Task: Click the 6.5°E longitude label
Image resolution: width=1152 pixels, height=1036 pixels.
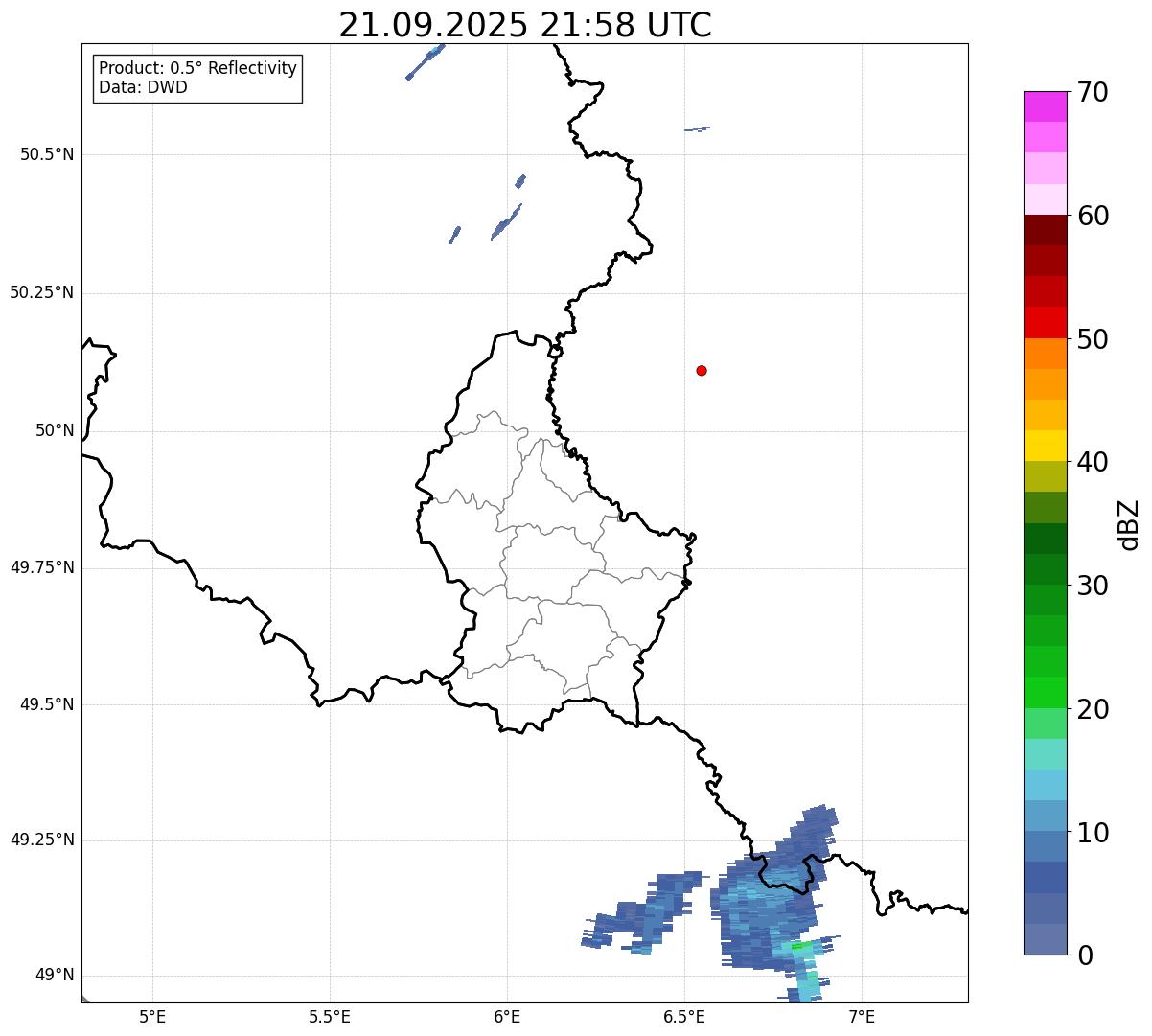Action: 684,1016
